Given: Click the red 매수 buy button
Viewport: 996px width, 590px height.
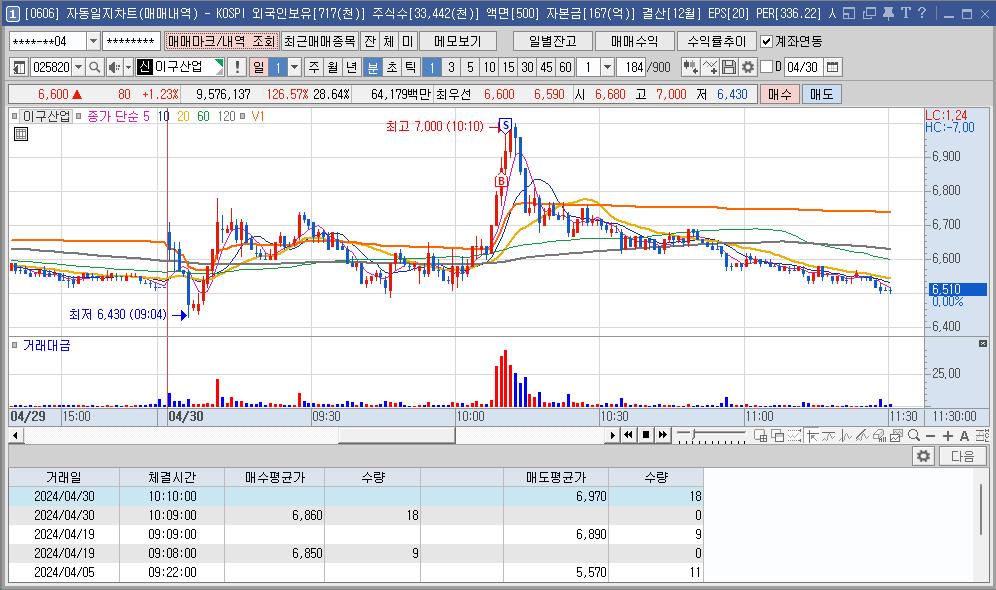Looking at the screenshot, I should point(779,94).
